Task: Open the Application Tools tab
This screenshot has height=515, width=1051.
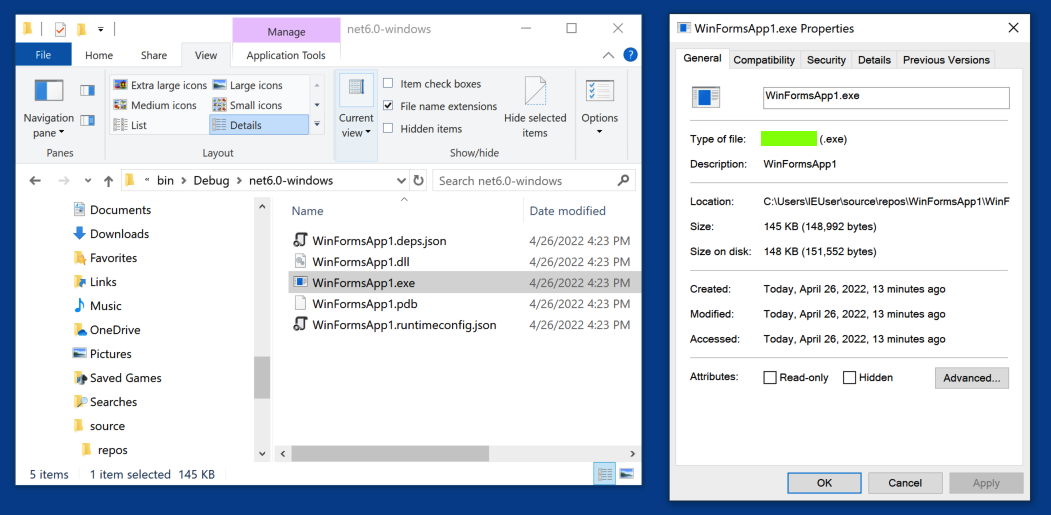Action: point(286,55)
